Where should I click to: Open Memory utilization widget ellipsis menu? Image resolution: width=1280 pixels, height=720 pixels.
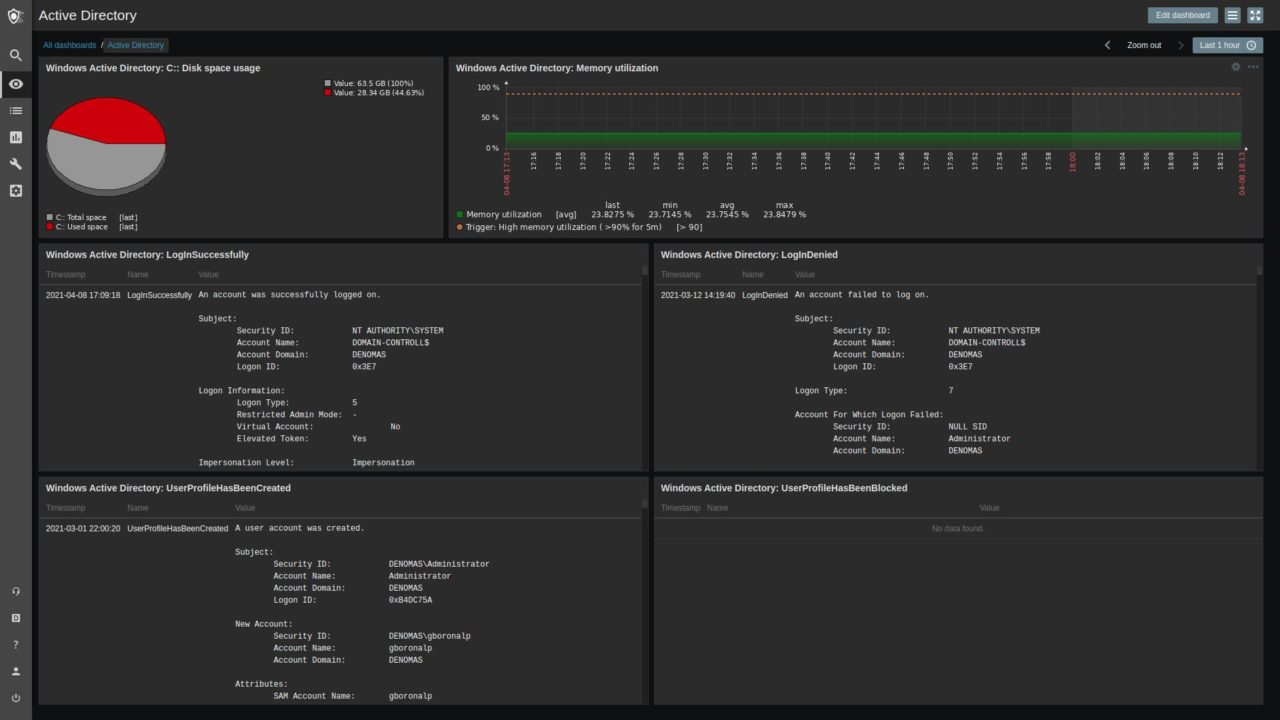(x=1253, y=67)
